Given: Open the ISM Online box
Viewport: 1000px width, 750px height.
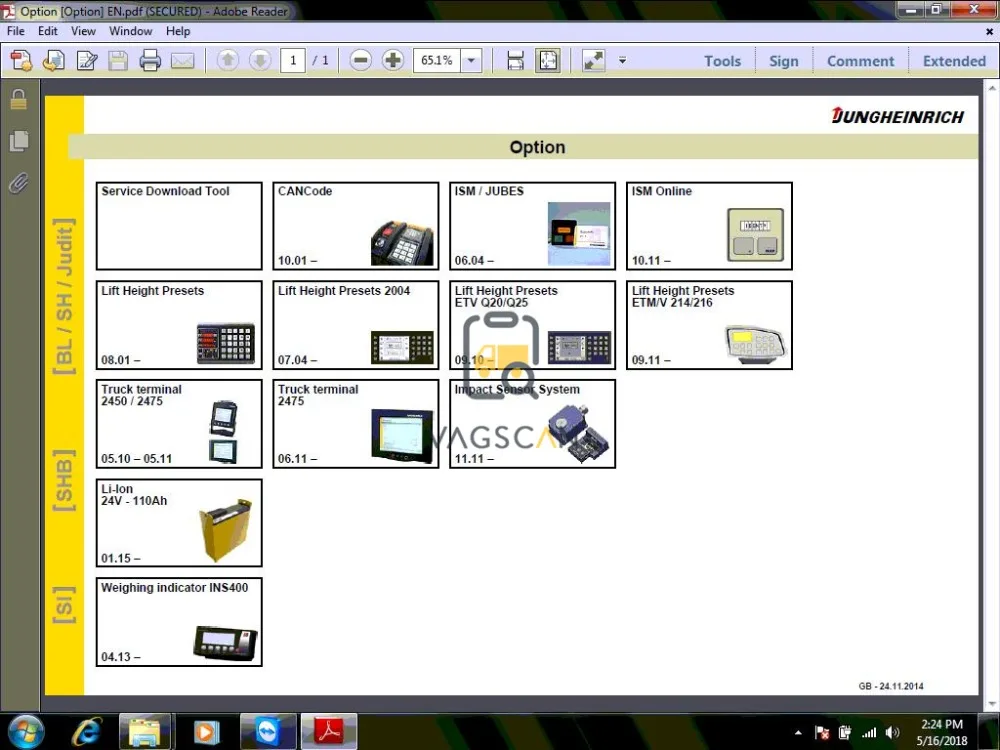Looking at the screenshot, I should pos(709,226).
